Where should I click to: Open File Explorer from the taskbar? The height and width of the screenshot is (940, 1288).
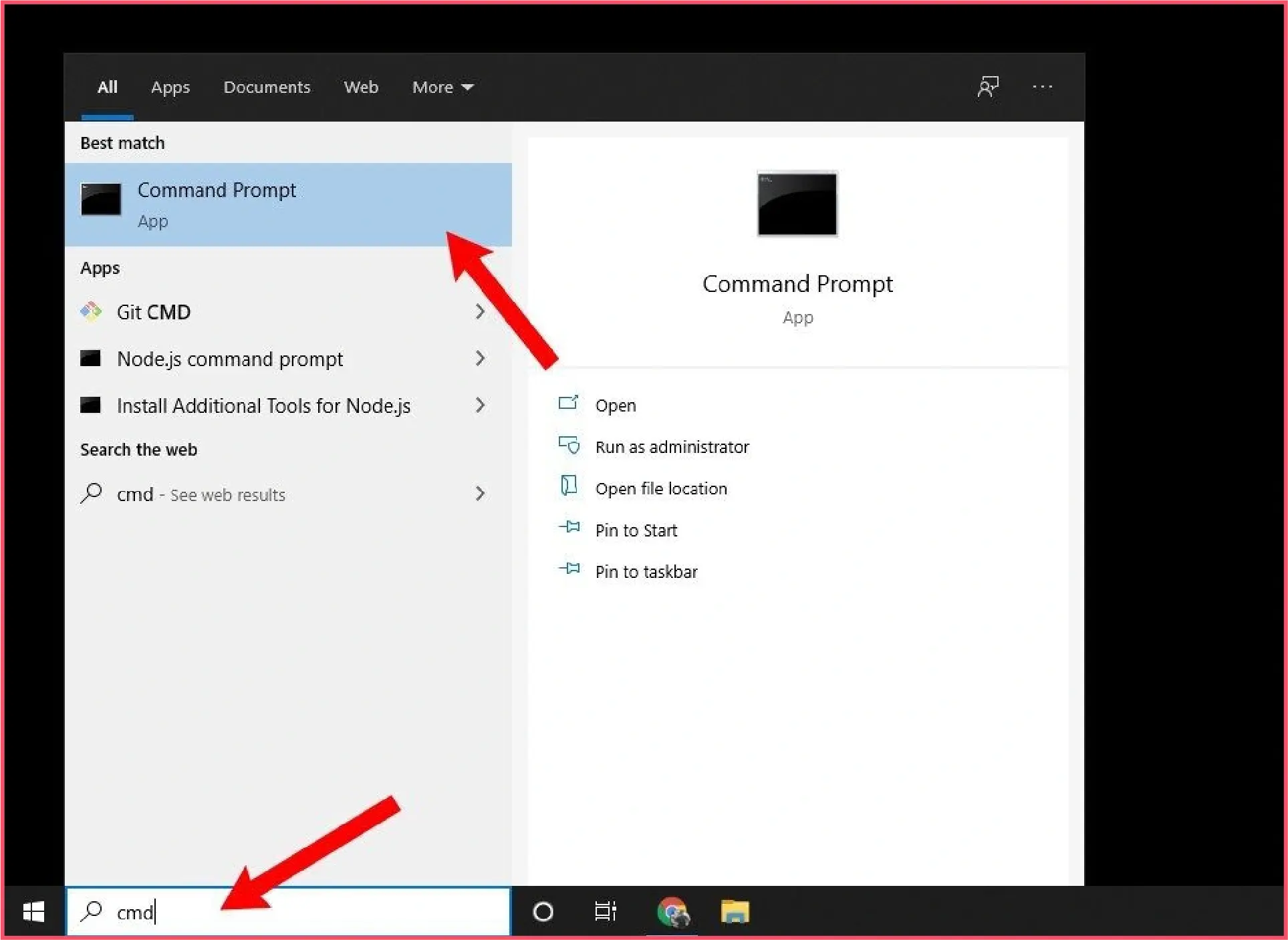pyautogui.click(x=735, y=911)
